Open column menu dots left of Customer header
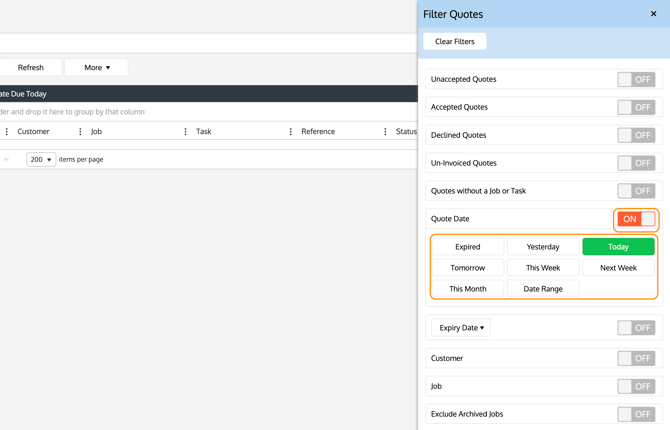Screen dimensions: 670x430 (7, 132)
